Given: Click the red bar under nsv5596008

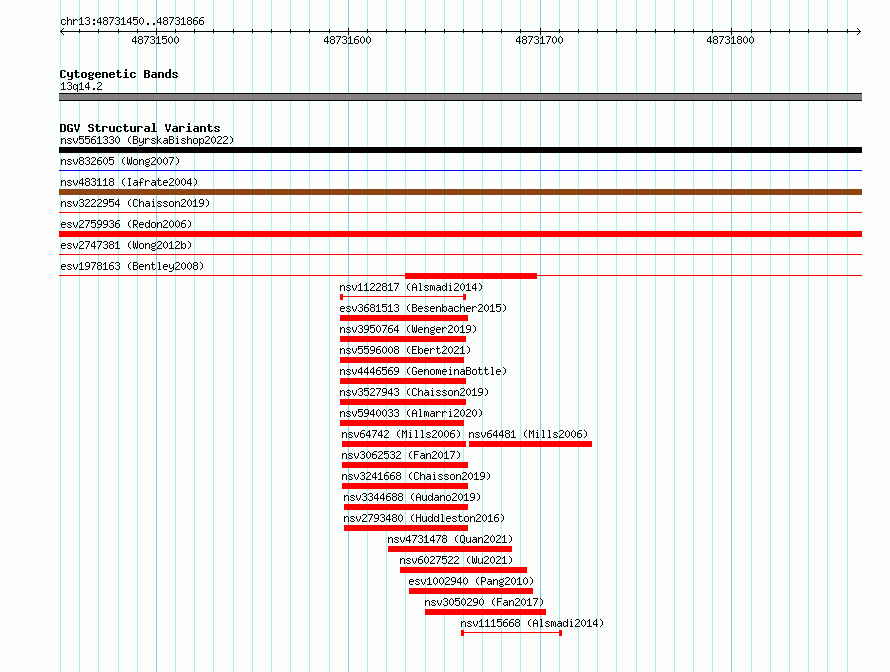Looking at the screenshot, I should [402, 360].
